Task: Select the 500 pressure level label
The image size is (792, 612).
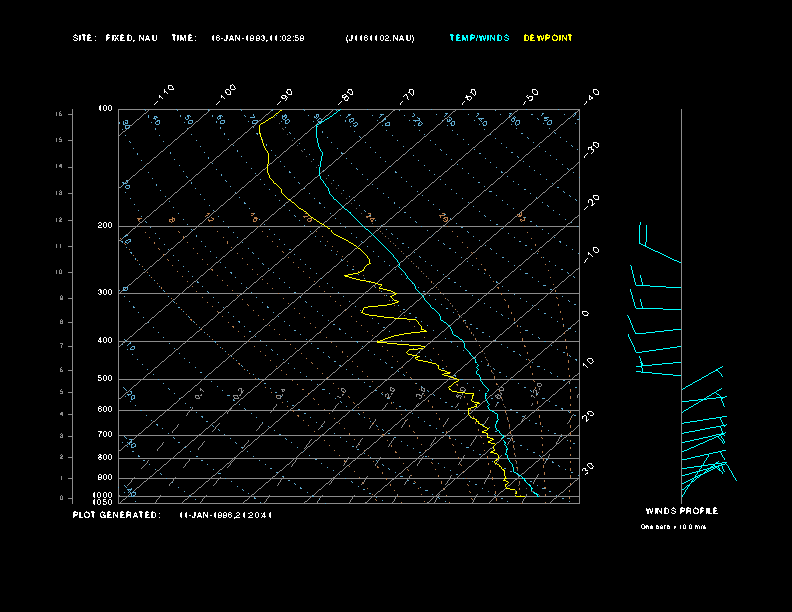Action: 105,379
